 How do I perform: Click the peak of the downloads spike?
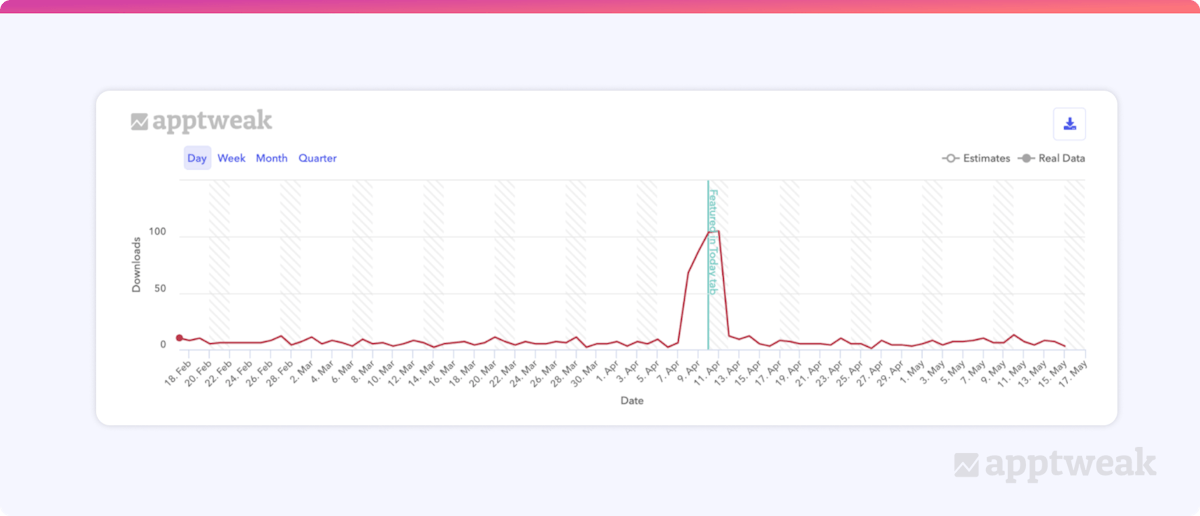(714, 232)
